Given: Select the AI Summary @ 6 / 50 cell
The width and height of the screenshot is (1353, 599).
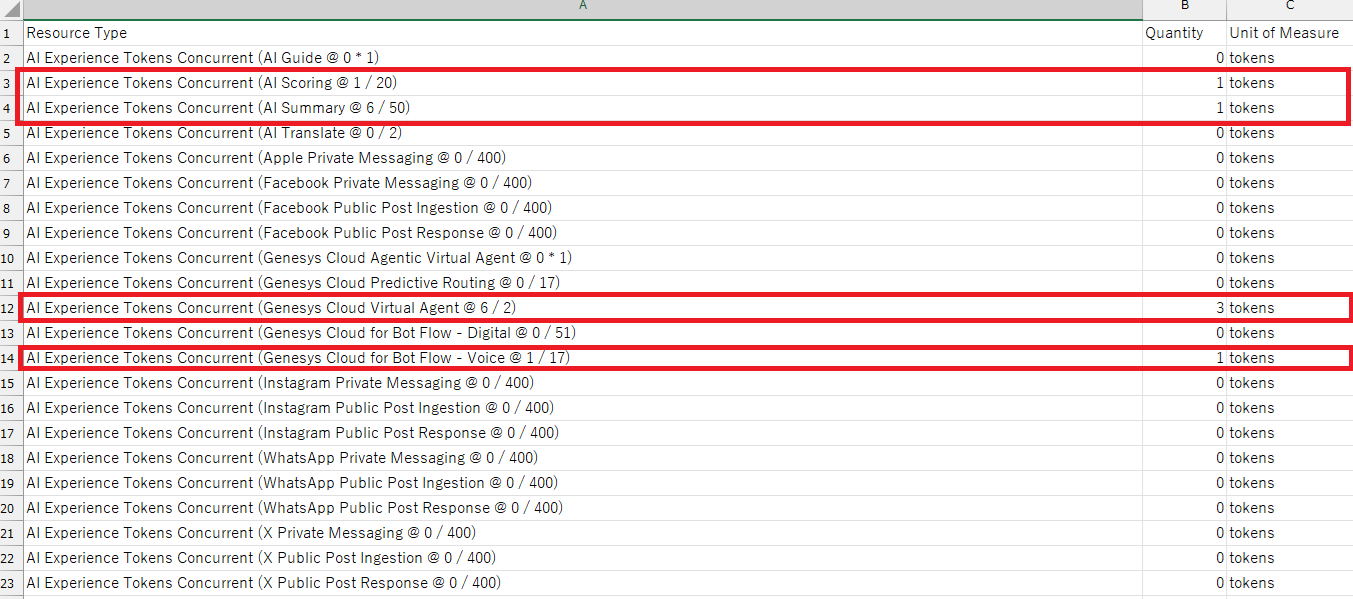Looking at the screenshot, I should coord(218,108).
